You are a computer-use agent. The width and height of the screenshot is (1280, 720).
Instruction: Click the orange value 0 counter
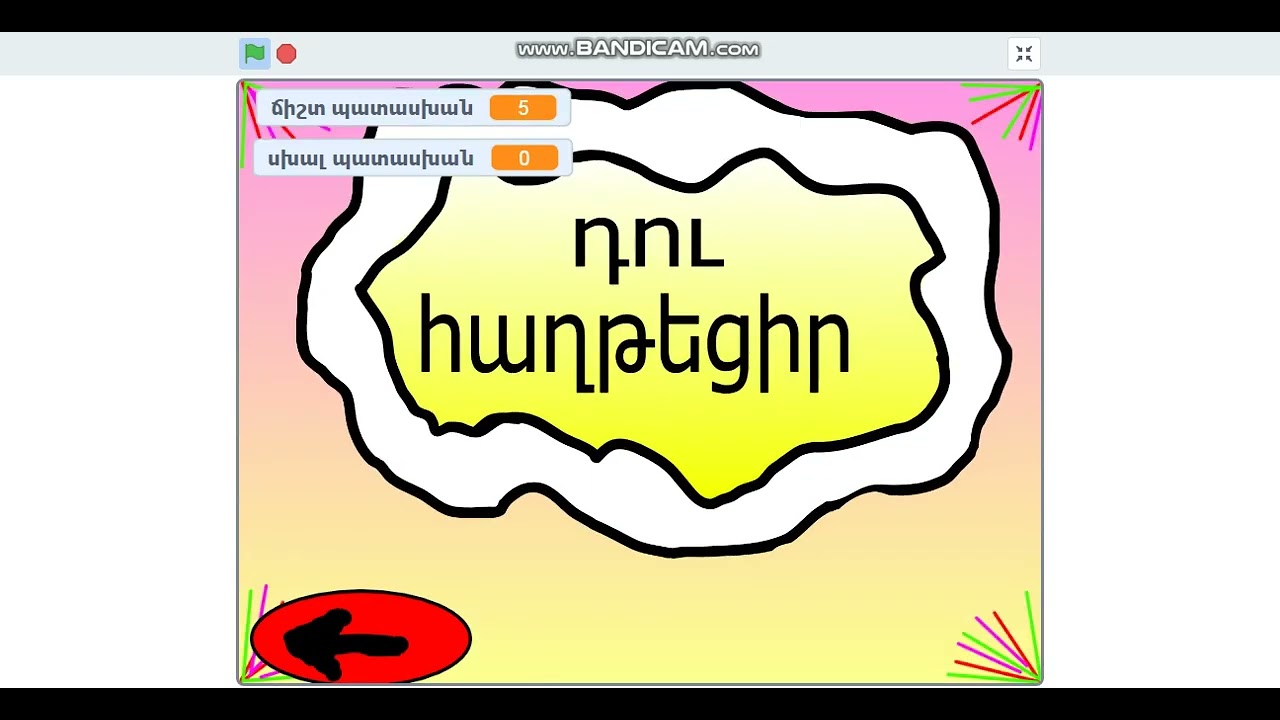pos(524,158)
